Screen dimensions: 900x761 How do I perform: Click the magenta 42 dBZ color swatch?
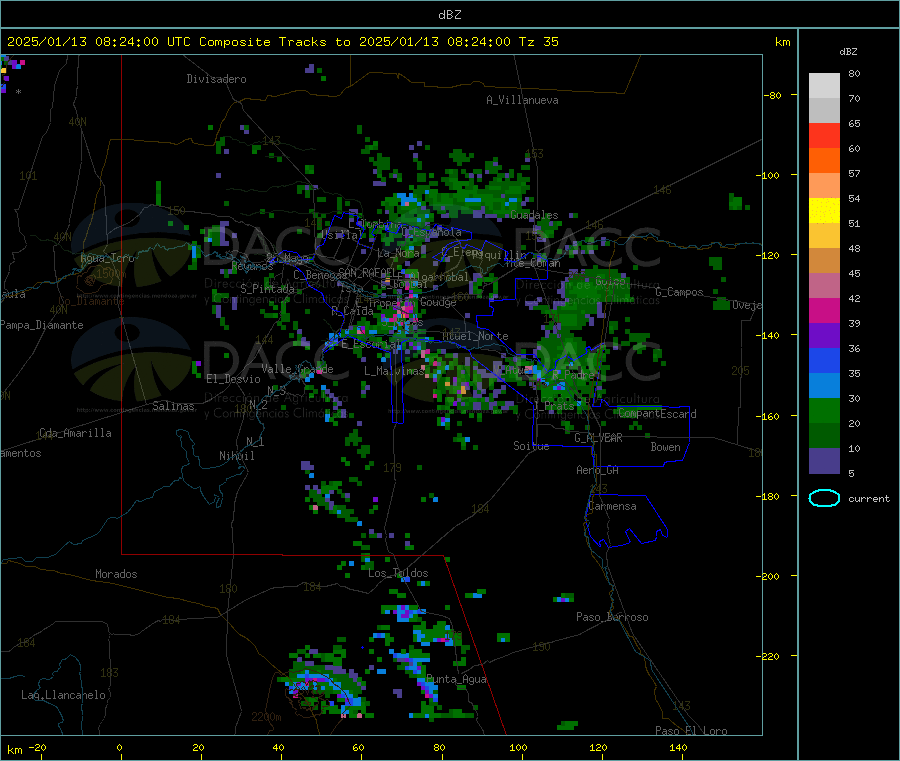pos(824,310)
